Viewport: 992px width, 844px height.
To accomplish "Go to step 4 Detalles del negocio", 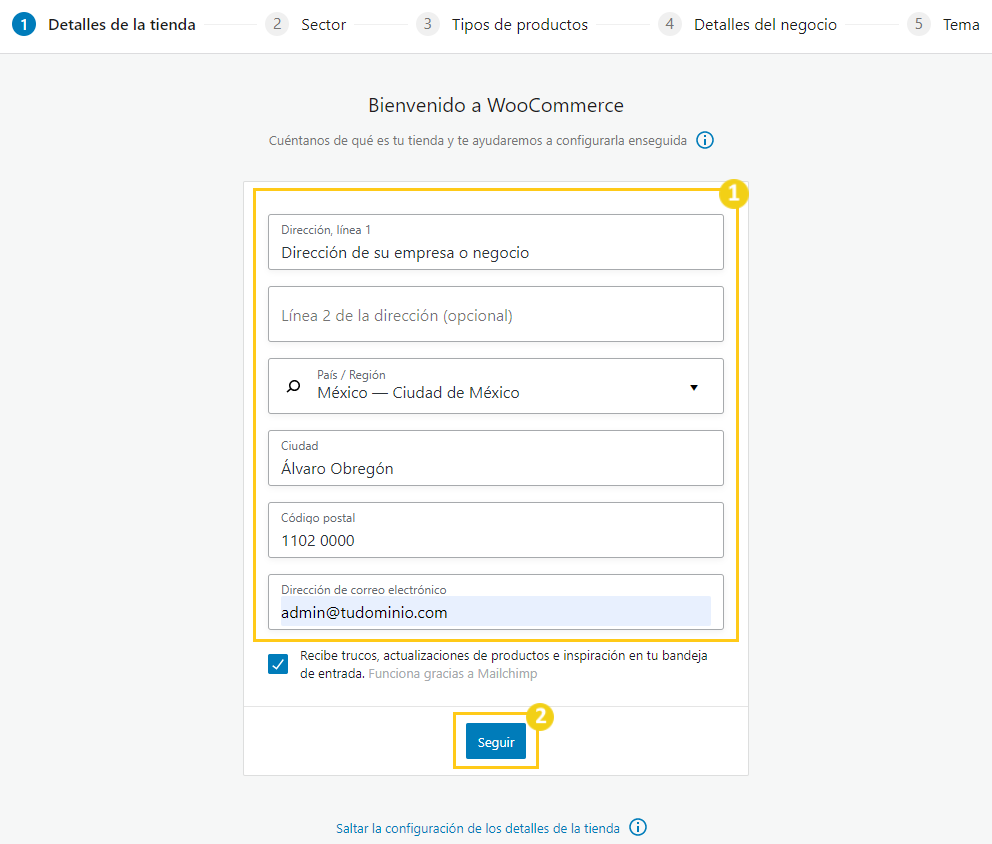I will point(747,25).
